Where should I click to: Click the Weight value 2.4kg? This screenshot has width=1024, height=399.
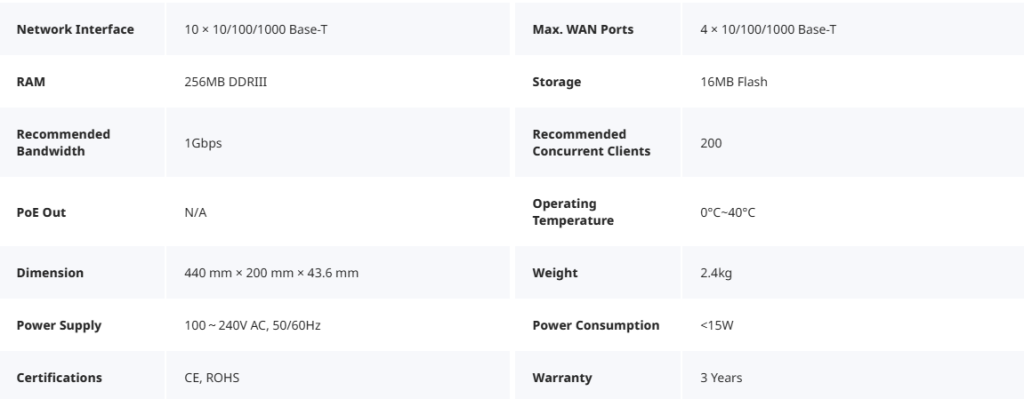click(716, 273)
